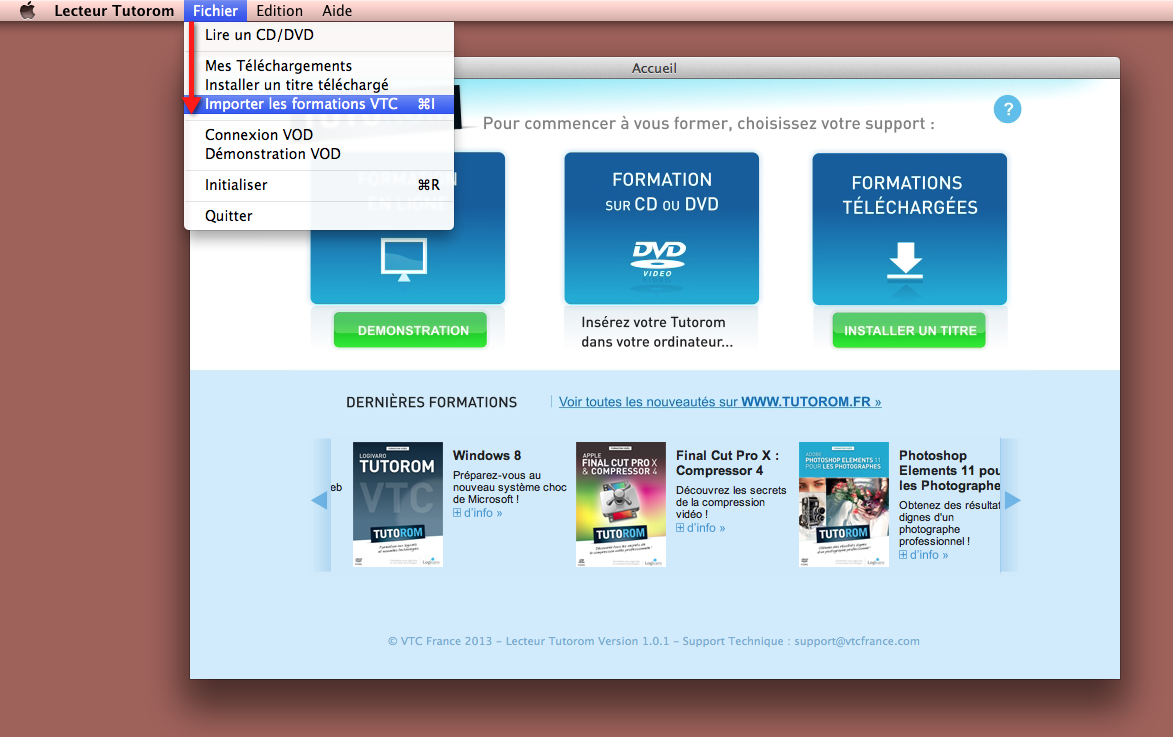This screenshot has width=1173, height=737.
Task: Click the monitor icon on online formation tile
Action: coord(404,259)
